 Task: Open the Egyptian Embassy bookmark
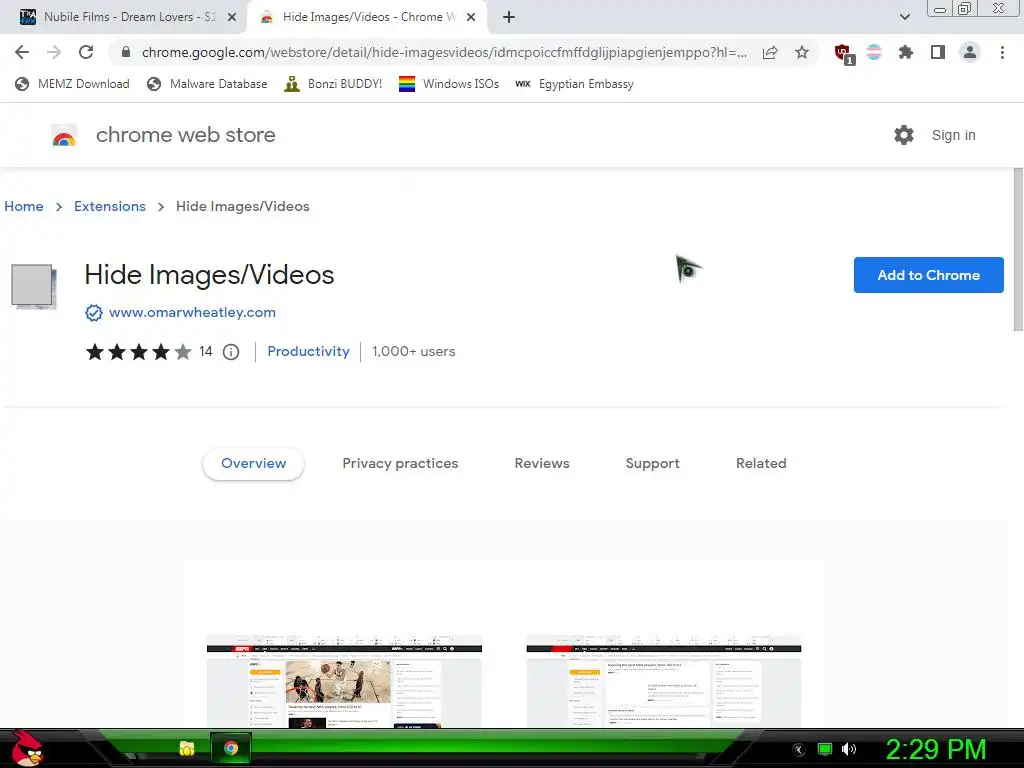tap(574, 84)
